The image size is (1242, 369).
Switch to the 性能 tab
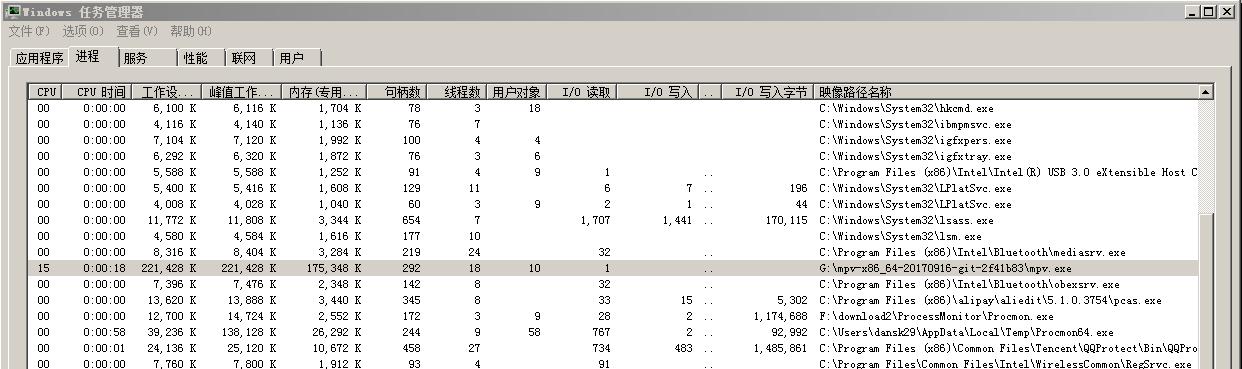[x=201, y=58]
